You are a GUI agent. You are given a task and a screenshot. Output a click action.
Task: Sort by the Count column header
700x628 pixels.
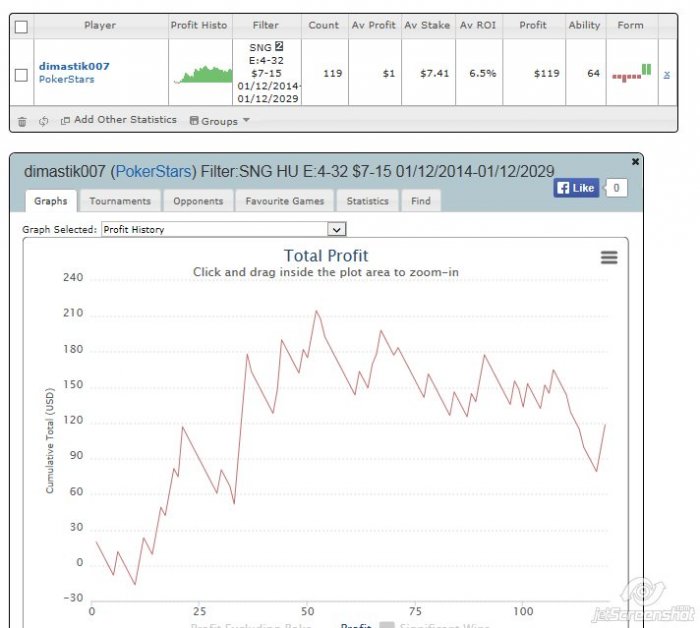[324, 25]
